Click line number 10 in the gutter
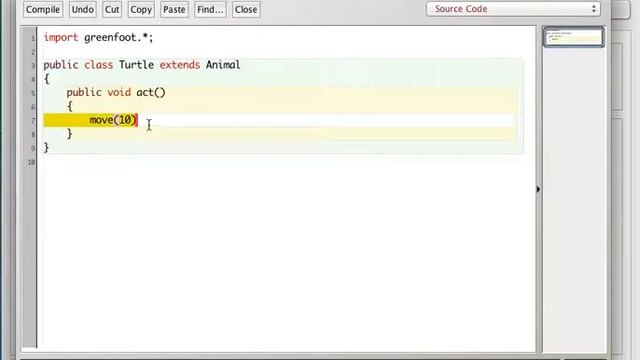Viewport: 640px width, 360px height. (x=31, y=162)
